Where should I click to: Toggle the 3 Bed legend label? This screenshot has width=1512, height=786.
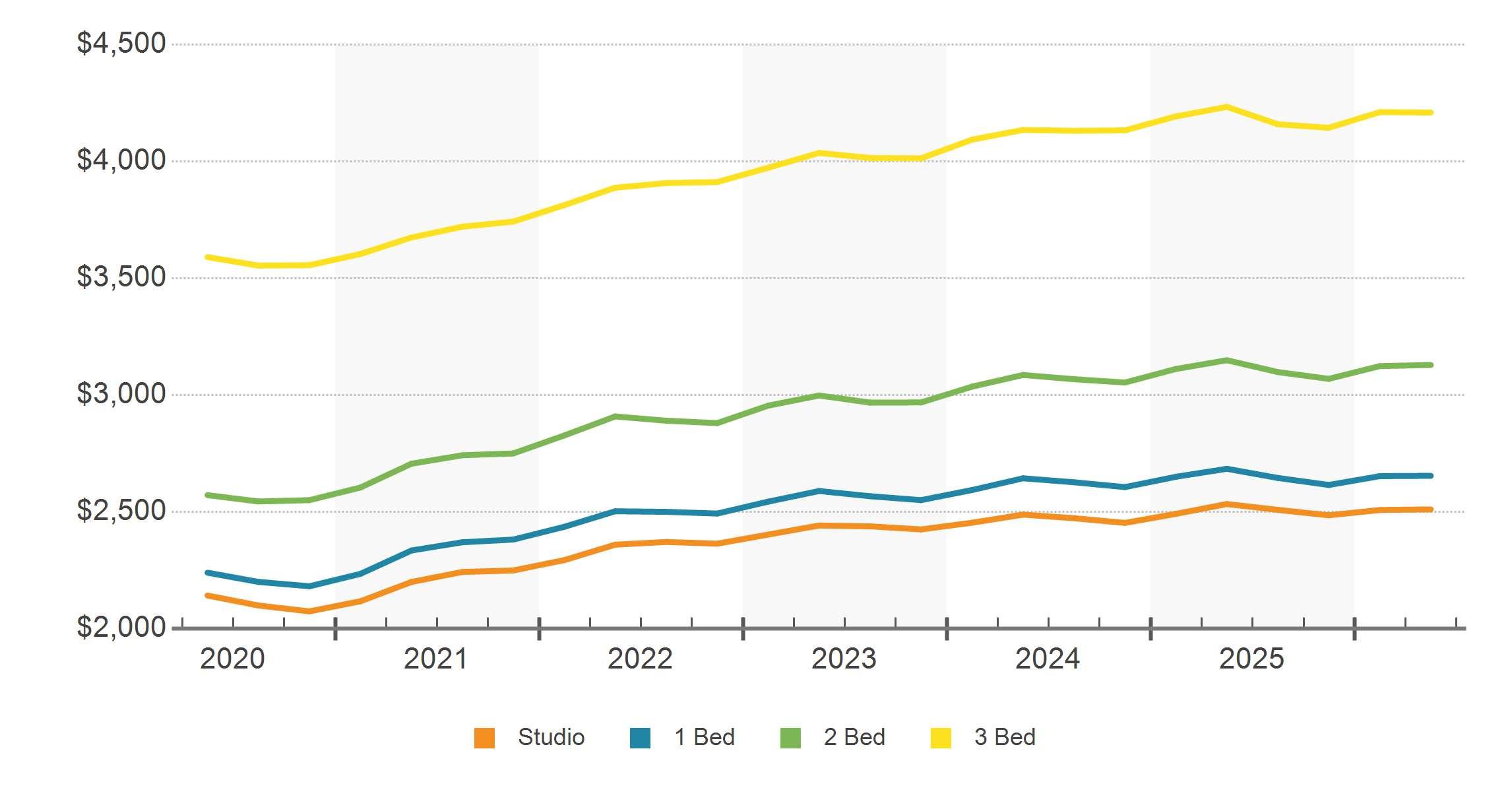(1005, 737)
